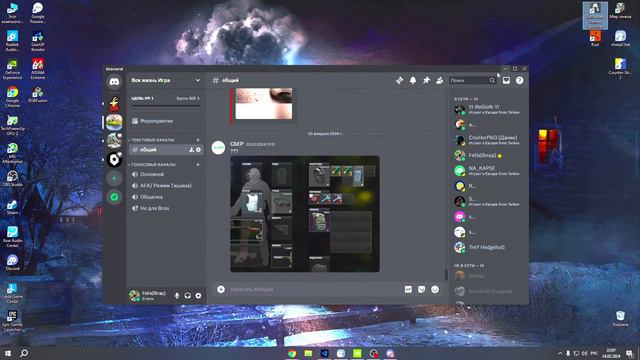Open member TreY HedgehoG profile
The image size is (640, 360).
coord(489,247)
